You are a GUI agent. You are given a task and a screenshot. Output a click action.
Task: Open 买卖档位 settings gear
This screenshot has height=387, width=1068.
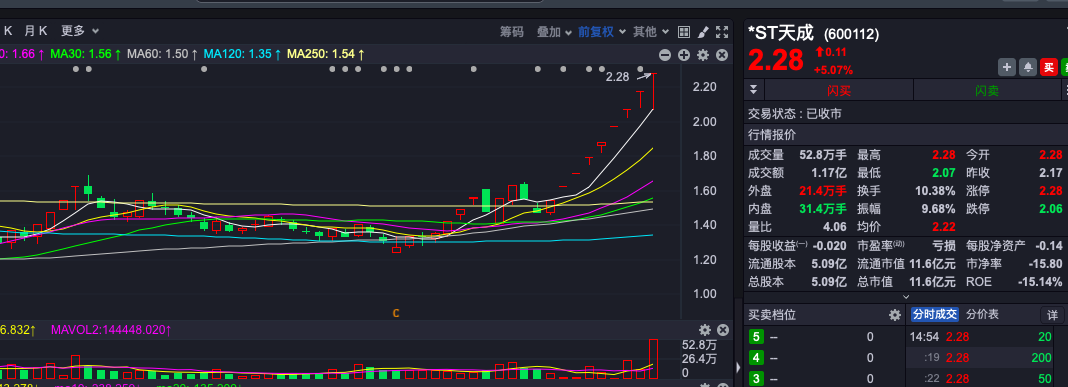[895, 315]
